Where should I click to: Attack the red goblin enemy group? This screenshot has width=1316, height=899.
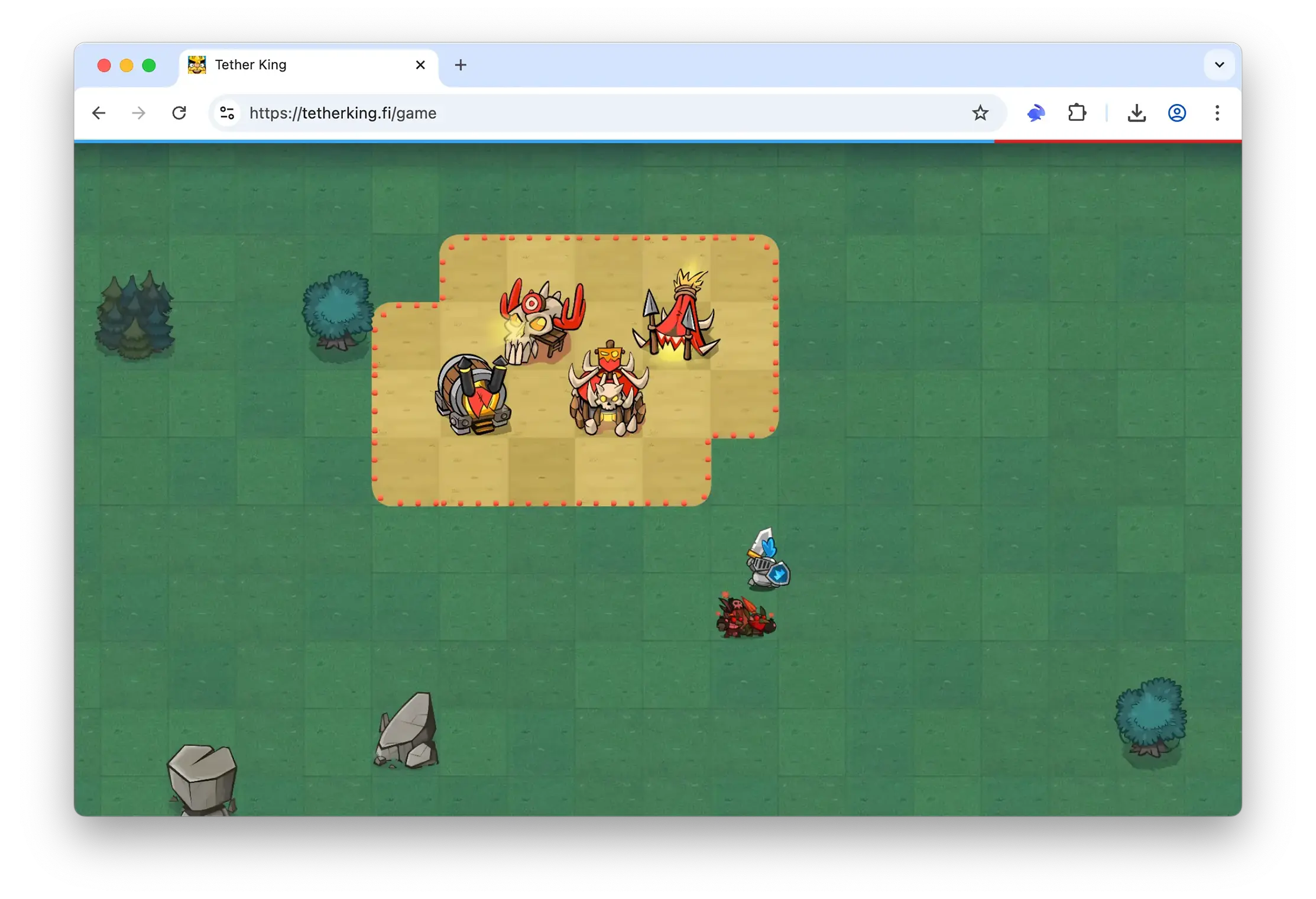click(745, 618)
